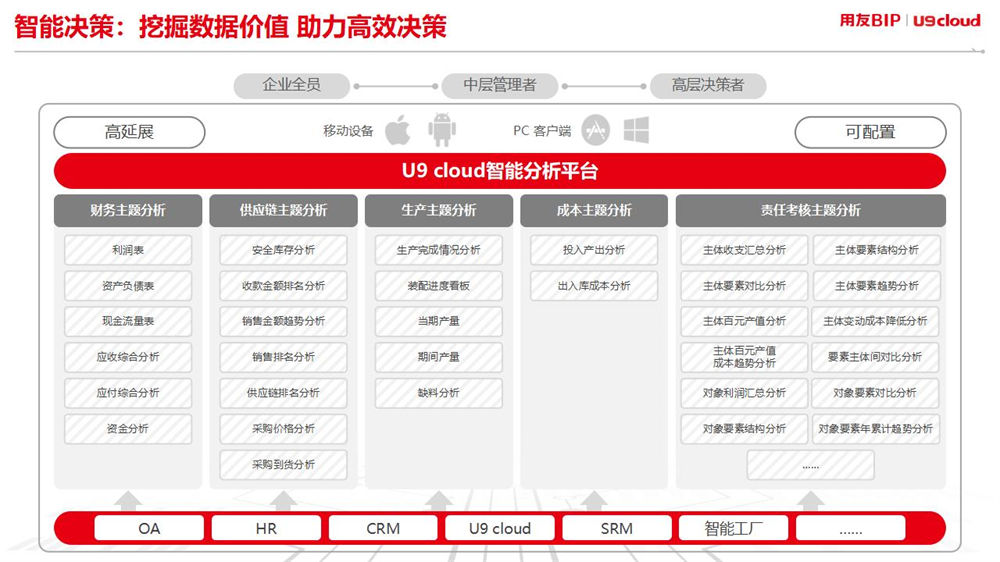Image resolution: width=1000 pixels, height=562 pixels.
Task: Select the U9 cloud box in bottom bar
Action: (500, 528)
